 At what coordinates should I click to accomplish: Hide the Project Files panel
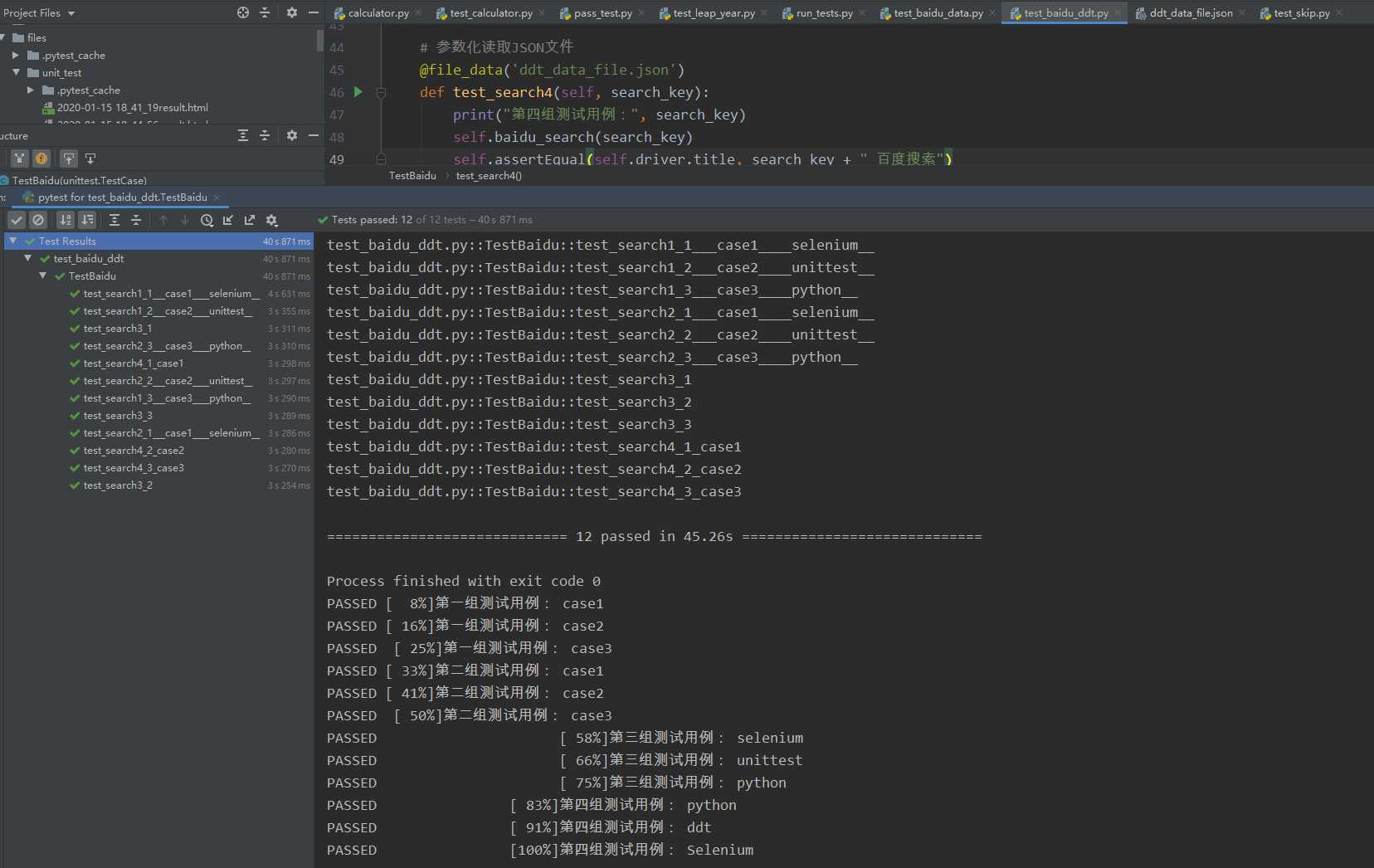click(314, 12)
